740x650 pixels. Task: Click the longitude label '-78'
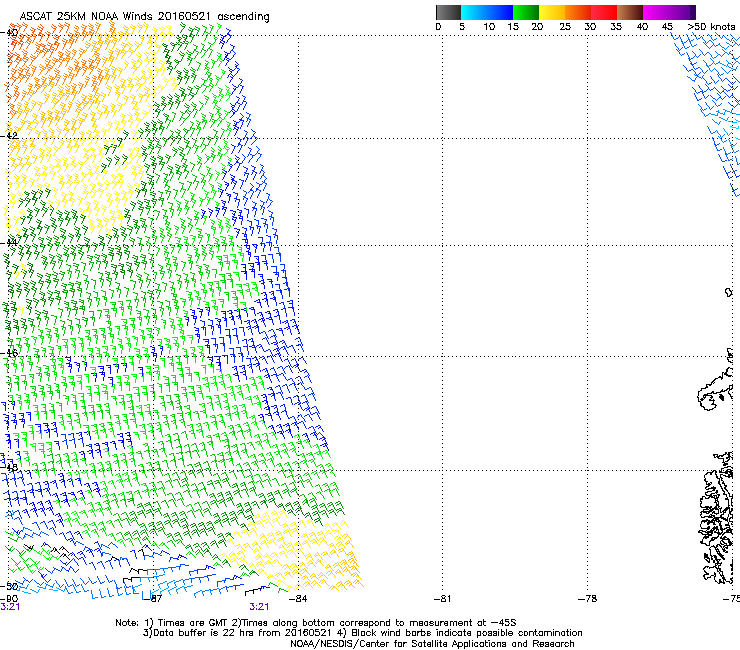[x=588, y=599]
